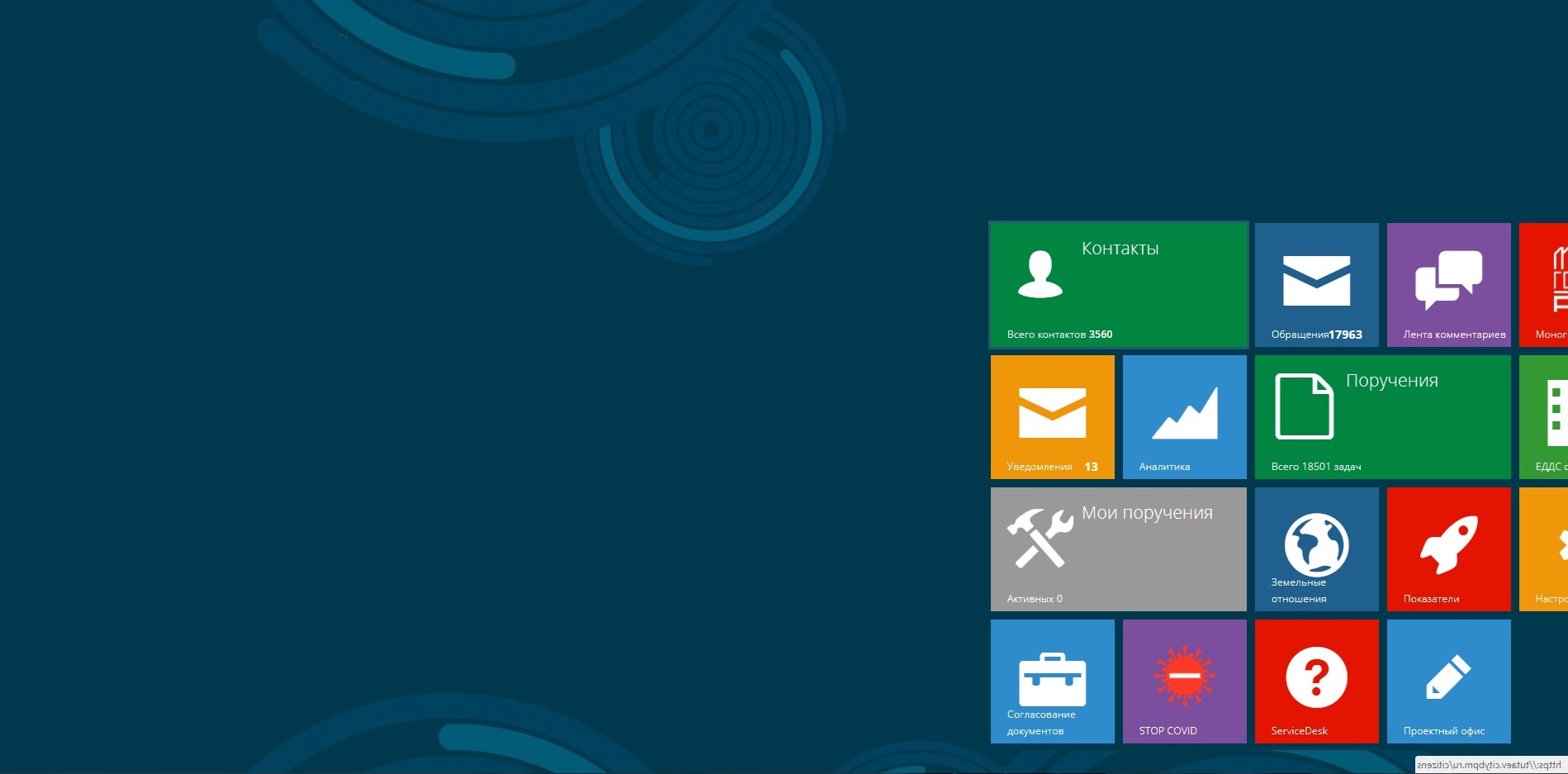The width and height of the screenshot is (1568, 774).
Task: Open the partially visible ЕДДС tile
Action: pos(1544,416)
